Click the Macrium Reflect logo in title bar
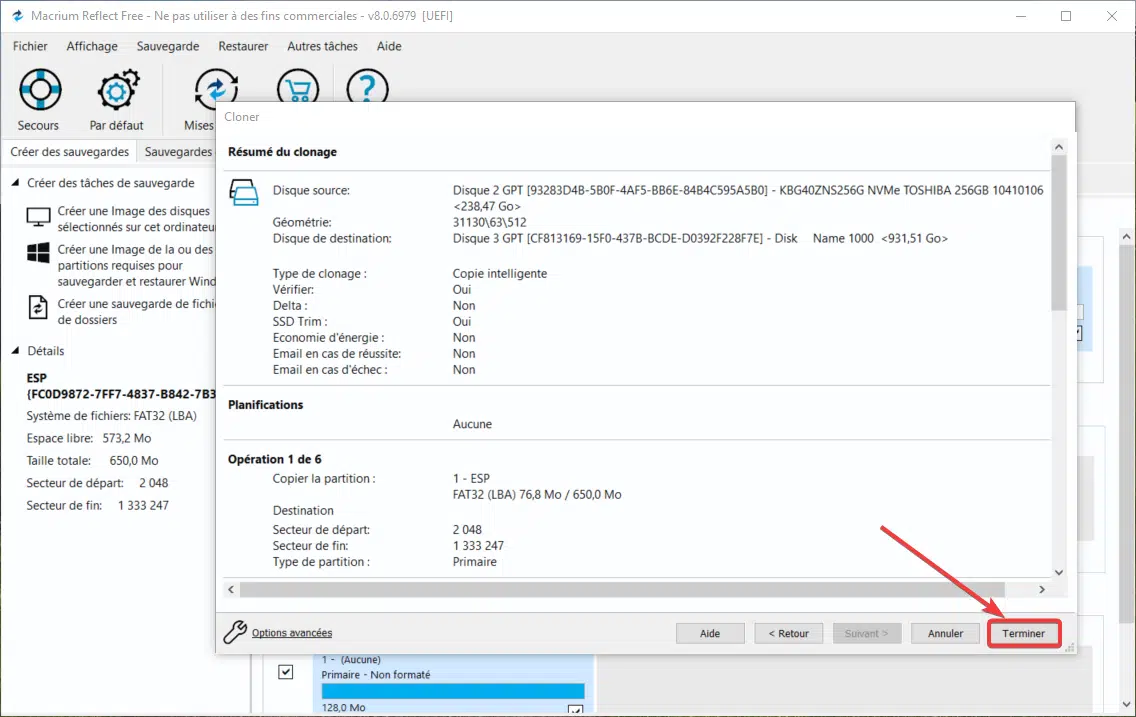This screenshot has height=717, width=1136. coord(17,15)
